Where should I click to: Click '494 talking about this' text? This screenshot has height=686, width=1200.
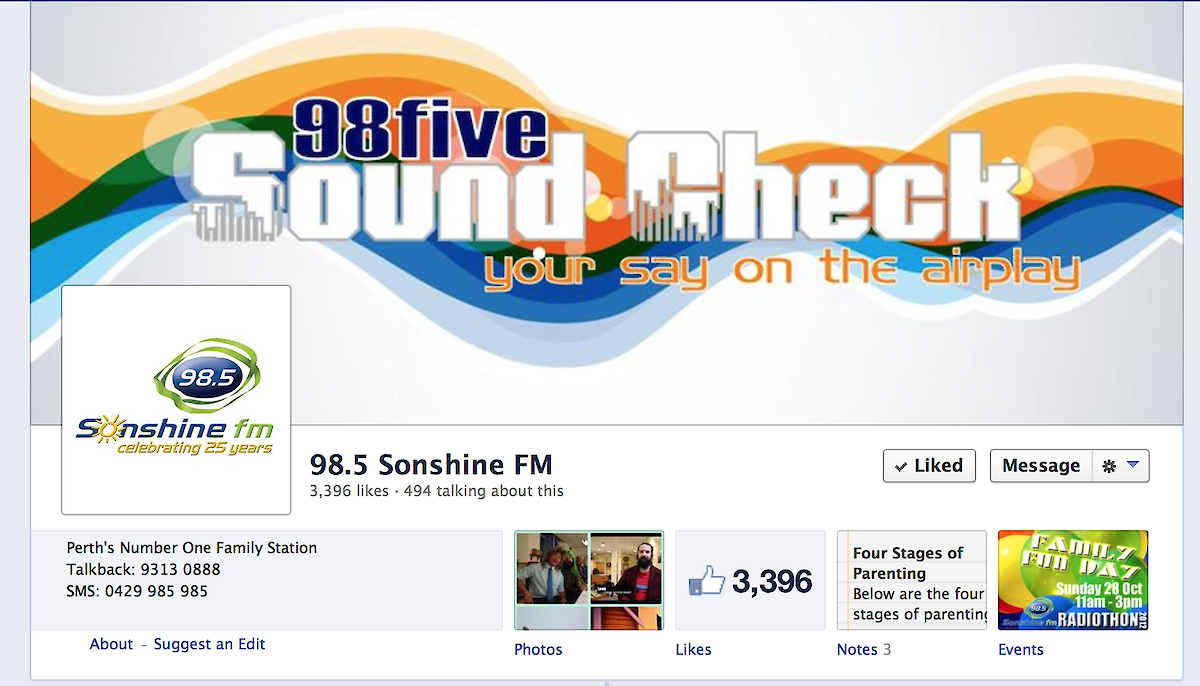pos(483,491)
